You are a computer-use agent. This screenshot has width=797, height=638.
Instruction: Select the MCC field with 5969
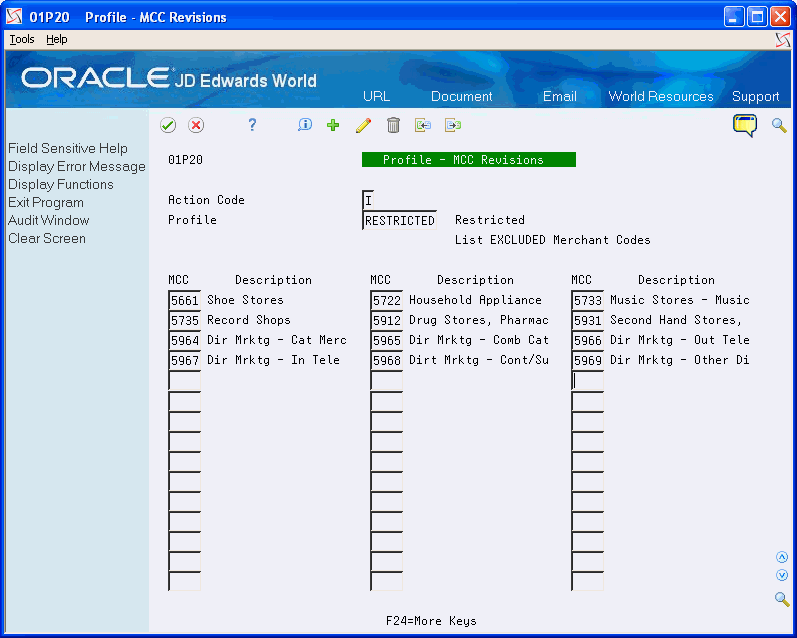point(588,360)
